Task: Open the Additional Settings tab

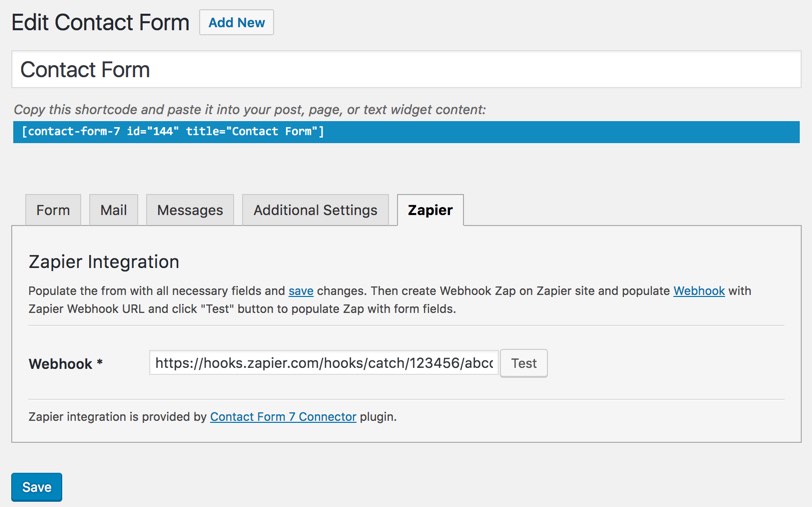Action: (315, 210)
